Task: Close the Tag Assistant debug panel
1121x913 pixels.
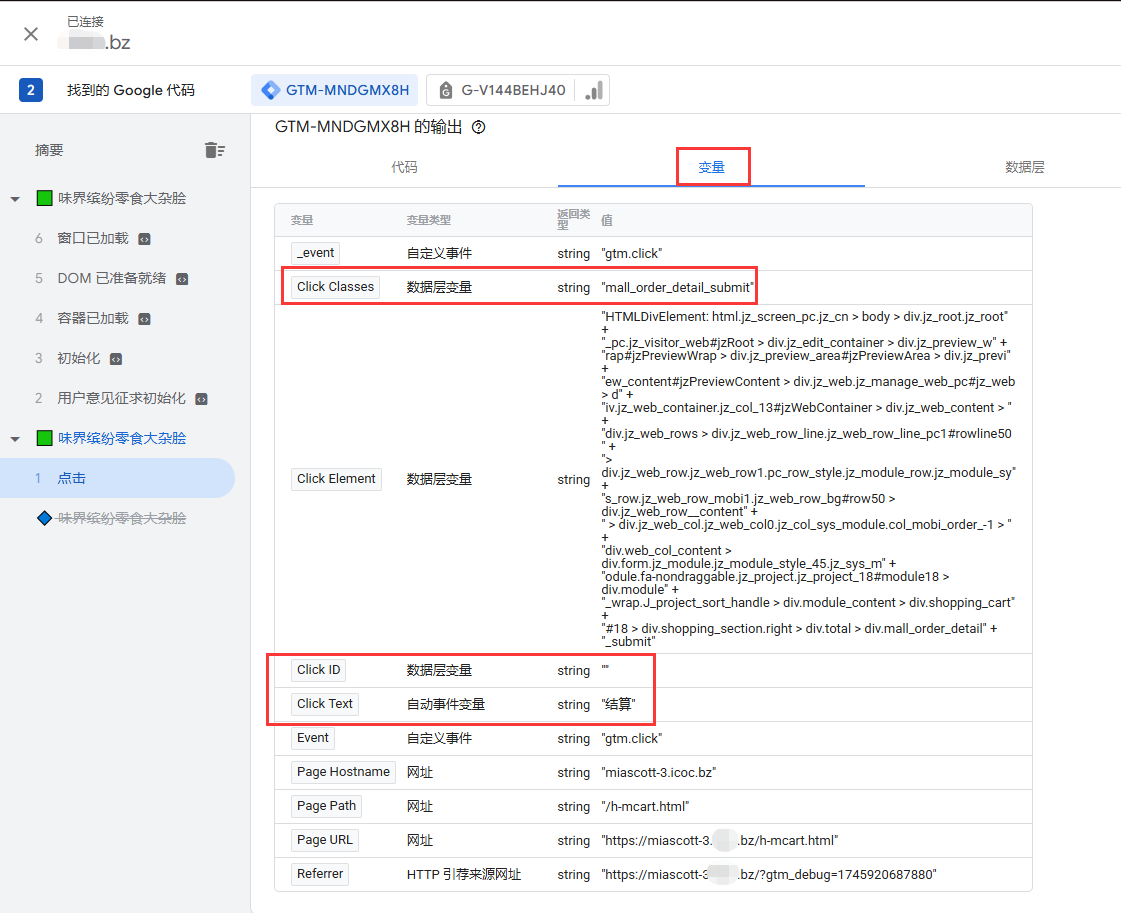Action: tap(31, 34)
